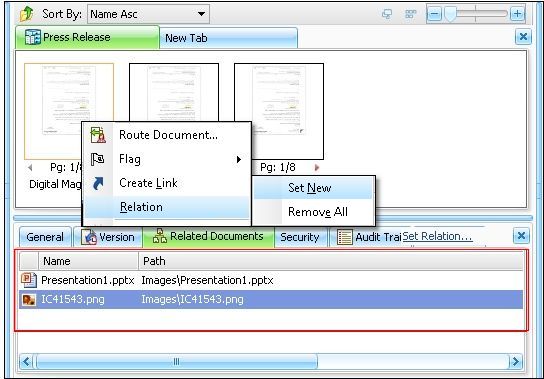Click the PNG image file icon
The image size is (544, 379).
click(x=29, y=300)
